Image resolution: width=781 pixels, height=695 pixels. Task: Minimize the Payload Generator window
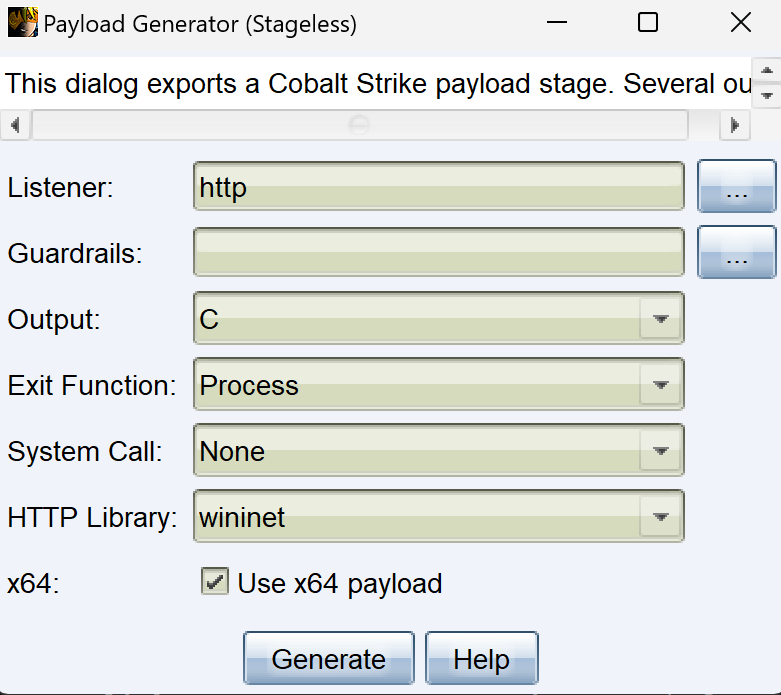556,22
